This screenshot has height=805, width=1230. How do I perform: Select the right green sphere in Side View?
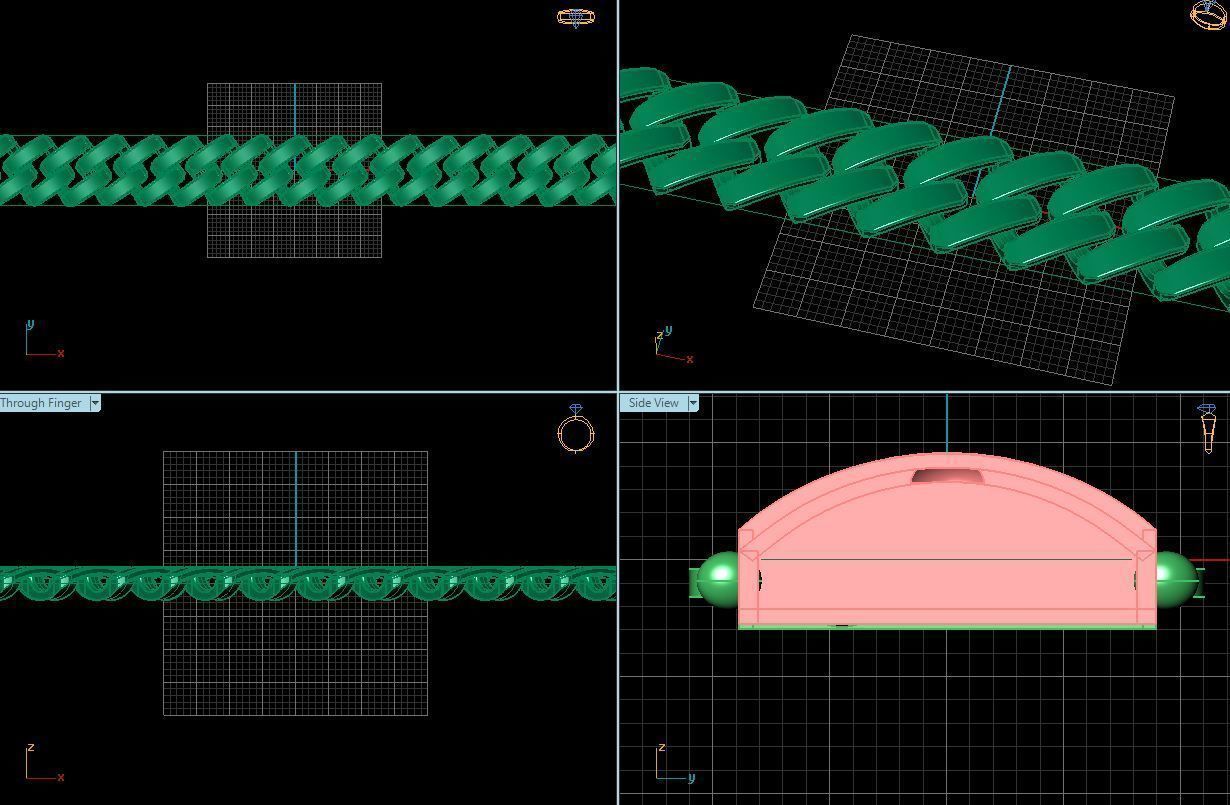1177,580
